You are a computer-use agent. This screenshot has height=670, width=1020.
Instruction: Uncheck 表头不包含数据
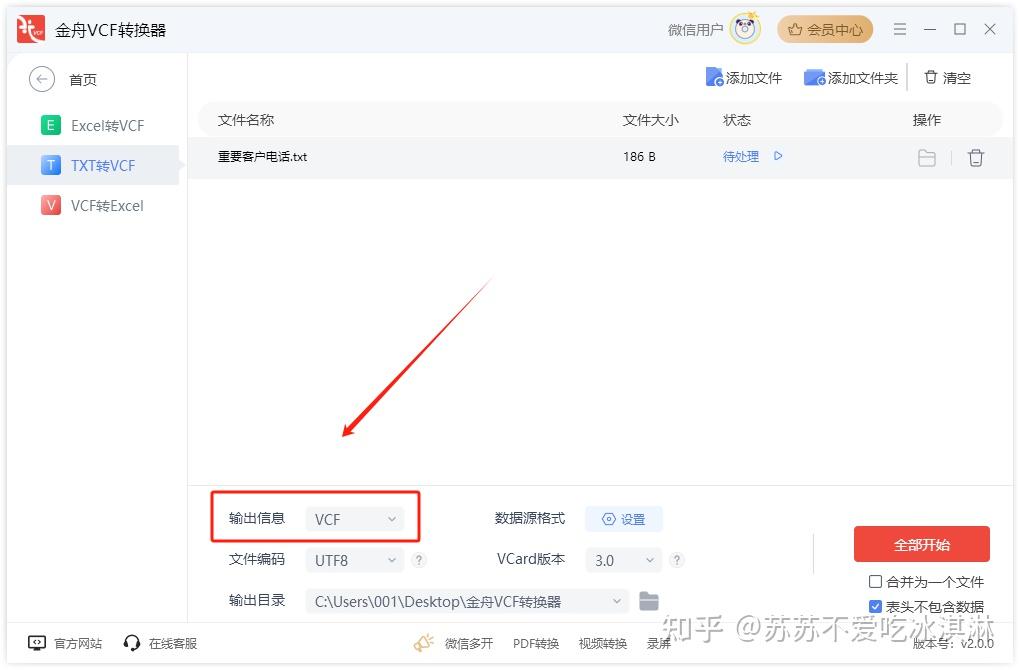coord(874,606)
